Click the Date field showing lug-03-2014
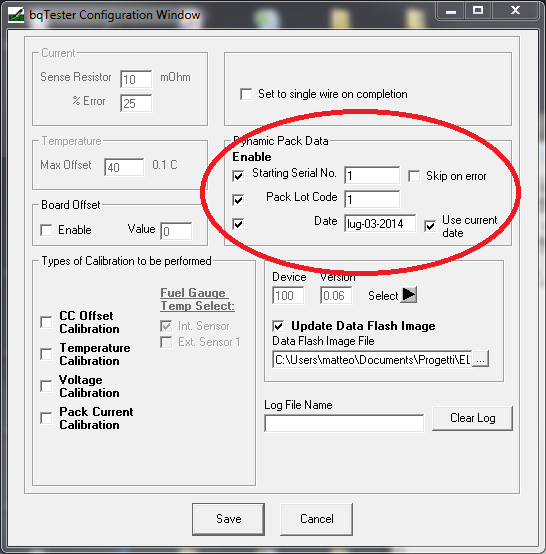 [380, 223]
